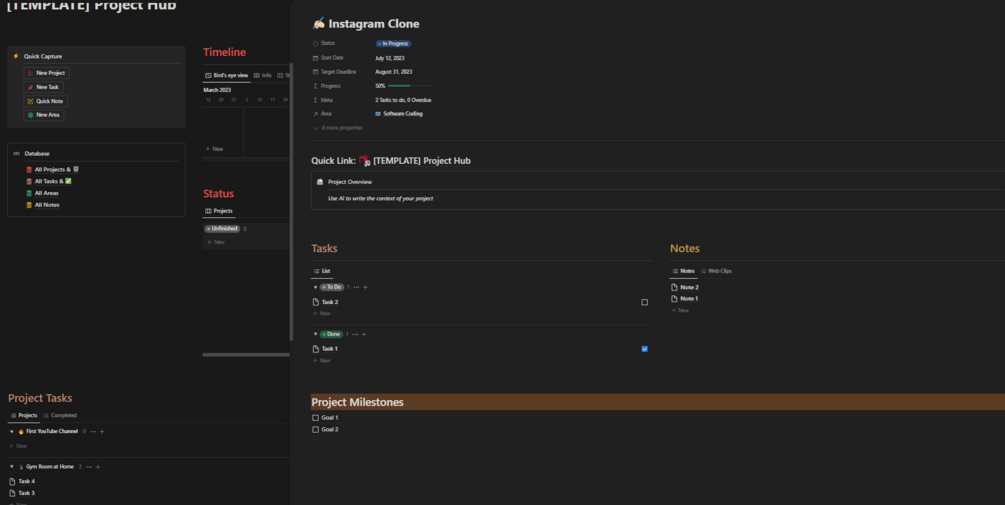Viewport: 1005px width, 505px height.
Task: Switch to the Completed tab in Project Tasks
Action: coord(60,415)
